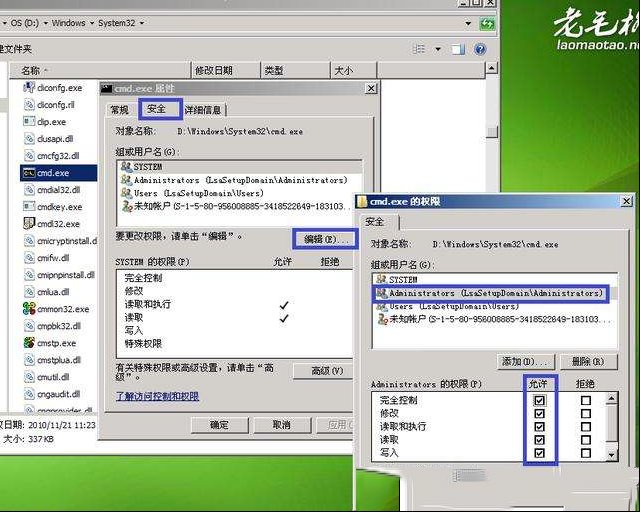640x512 pixels.
Task: Switch to 详细信息 tab in cmd.exe properties
Action: click(x=204, y=110)
